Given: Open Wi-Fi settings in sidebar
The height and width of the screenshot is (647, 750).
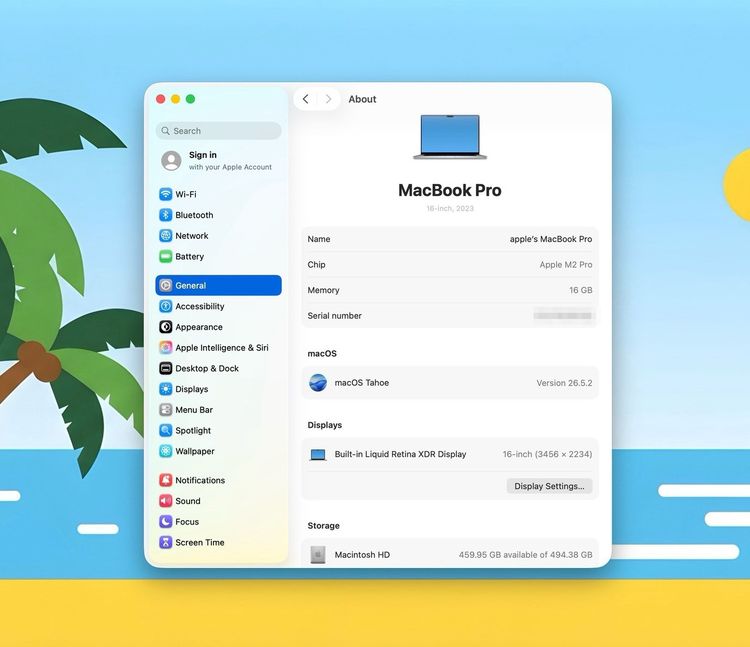Looking at the screenshot, I should (218, 194).
